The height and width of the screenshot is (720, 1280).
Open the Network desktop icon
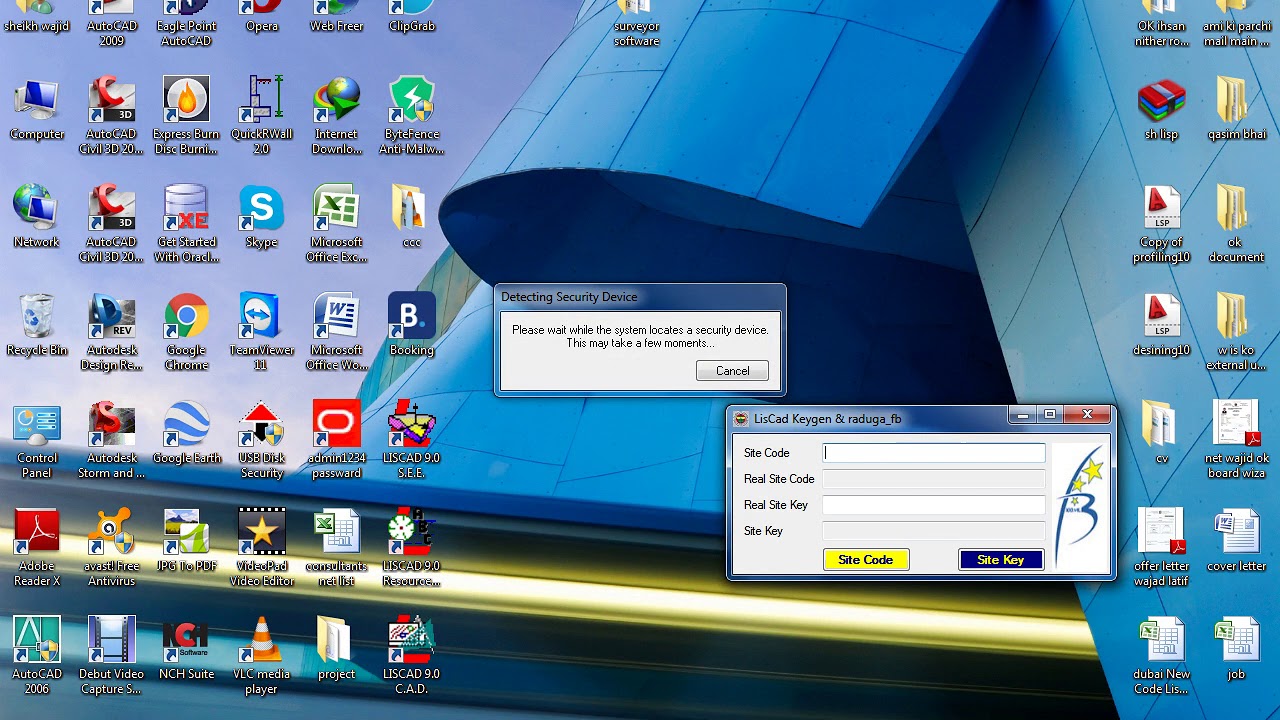37,217
